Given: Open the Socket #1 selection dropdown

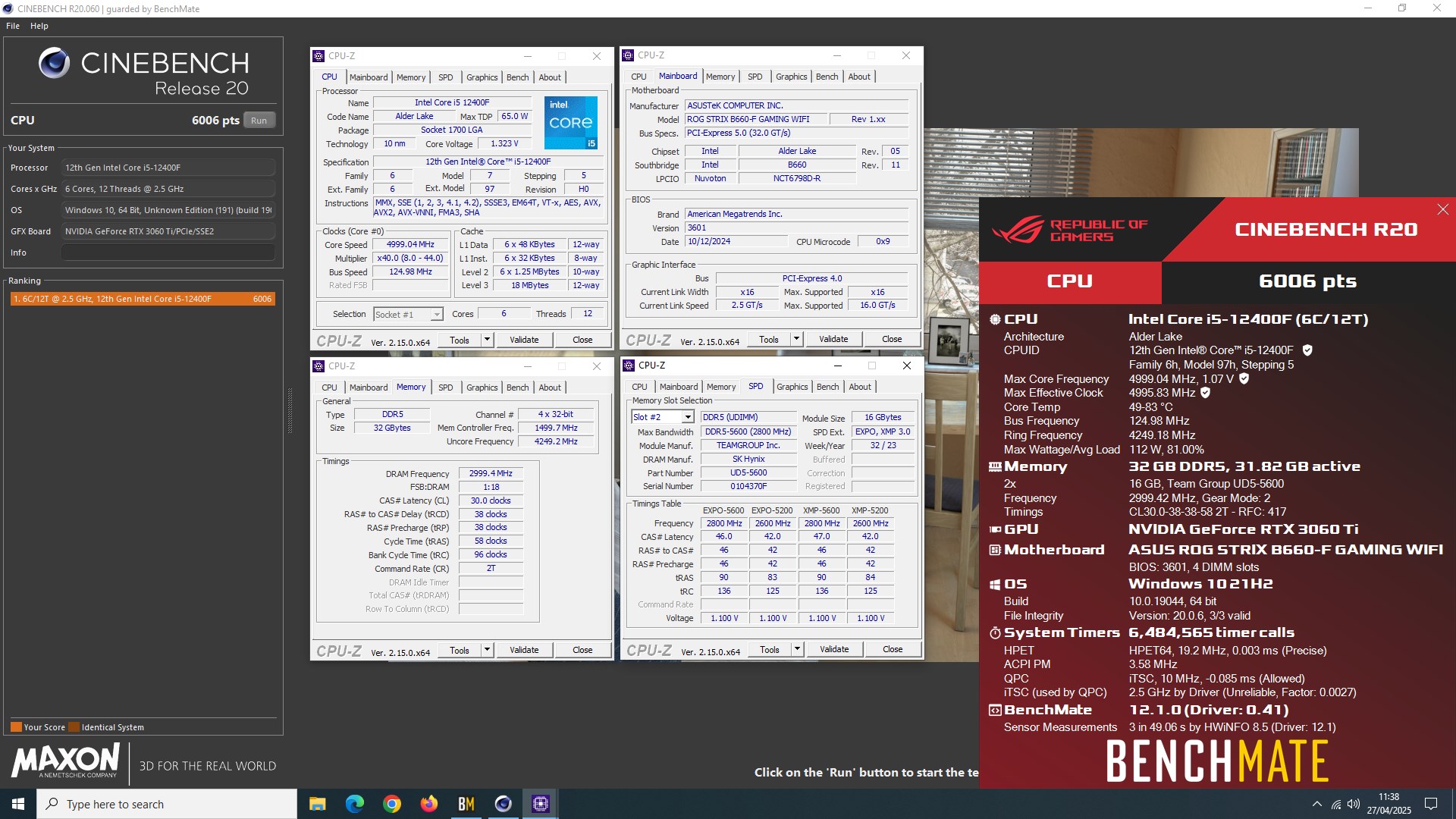Looking at the screenshot, I should 437,314.
